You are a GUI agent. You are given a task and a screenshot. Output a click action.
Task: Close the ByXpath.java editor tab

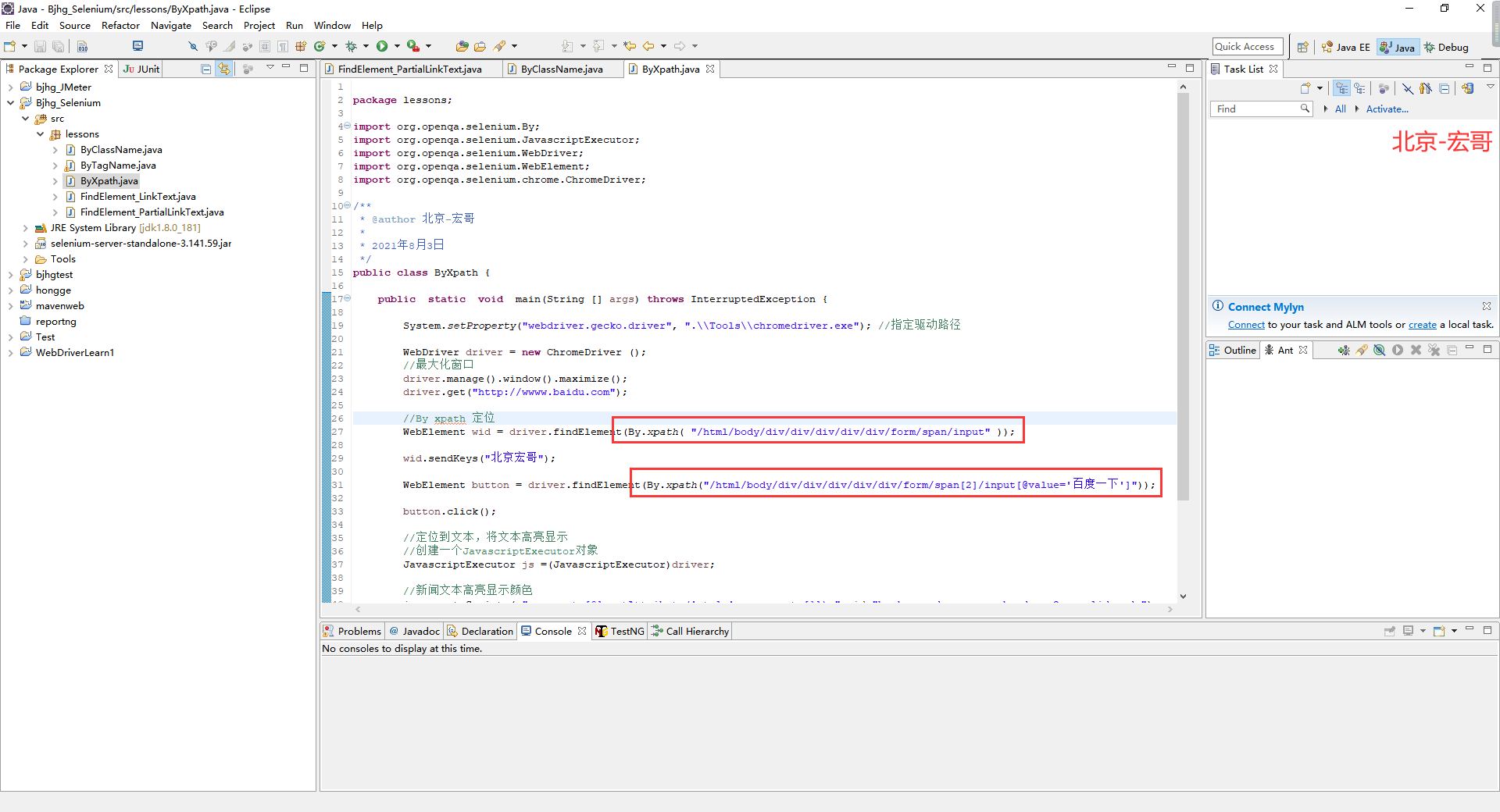point(710,69)
